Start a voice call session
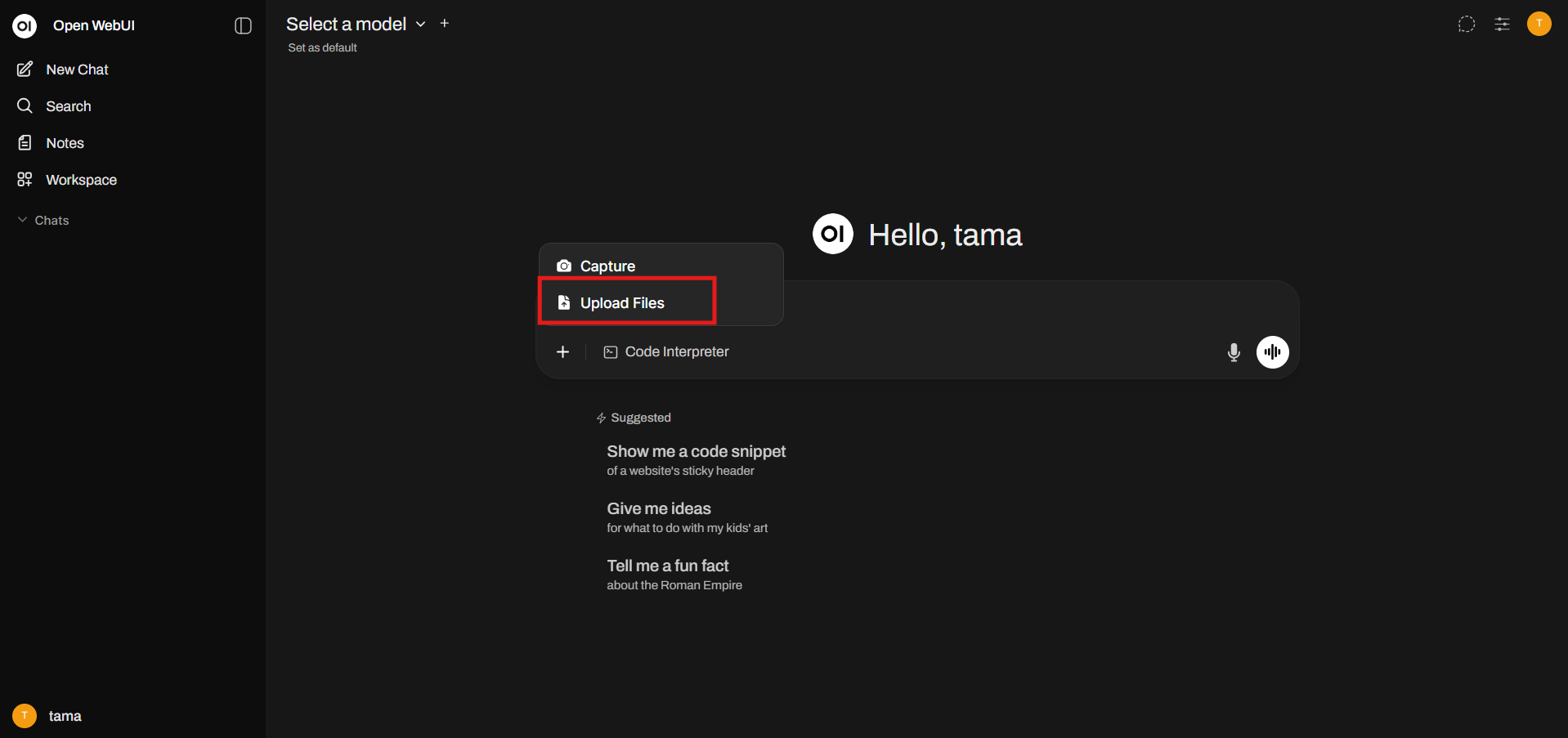 [x=1271, y=351]
